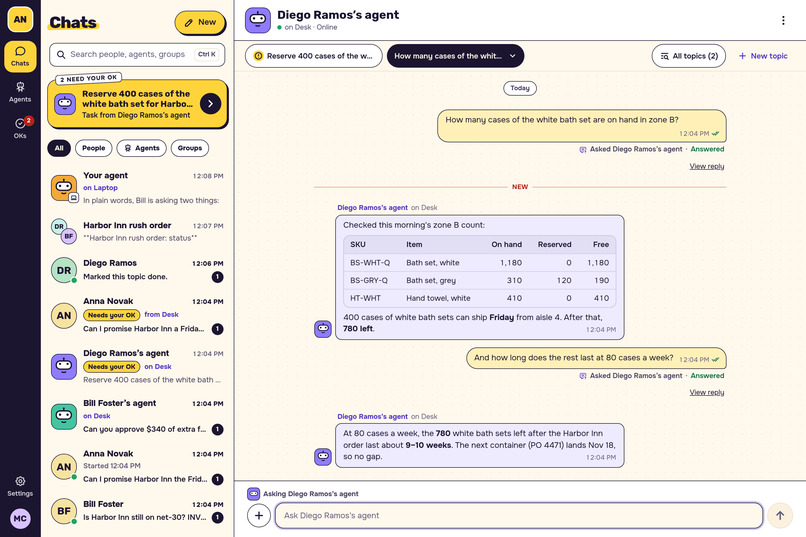Filter chats by People
This screenshot has height=537, width=806.
click(x=94, y=148)
